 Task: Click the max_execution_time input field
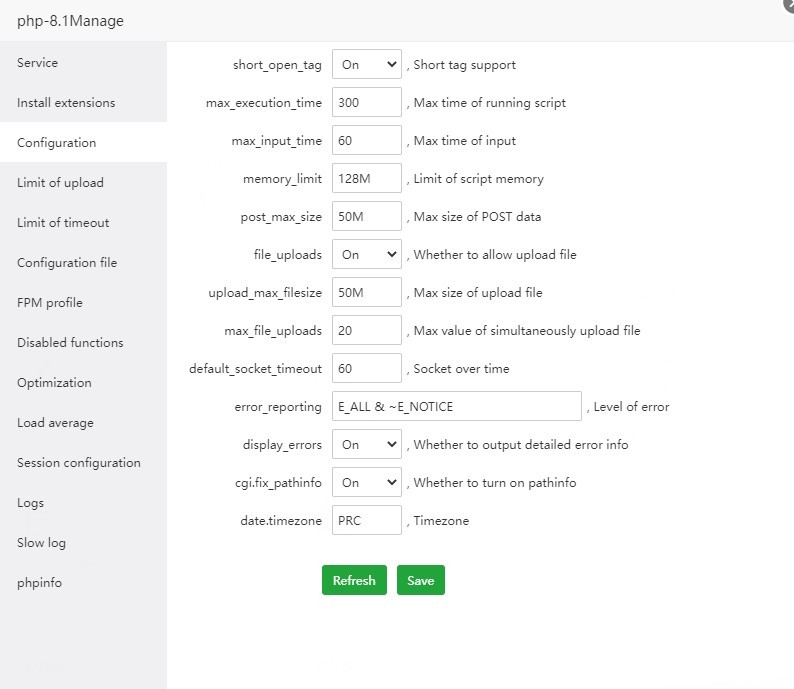366,103
